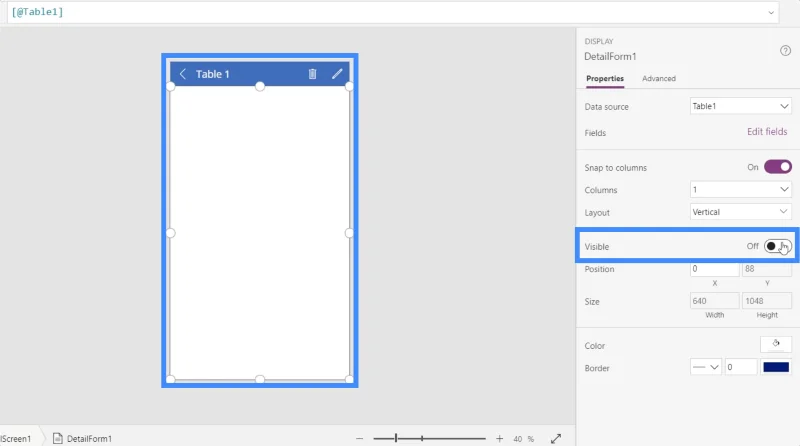Open the Color fill picker icon
The height and width of the screenshot is (446, 800).
click(x=776, y=344)
